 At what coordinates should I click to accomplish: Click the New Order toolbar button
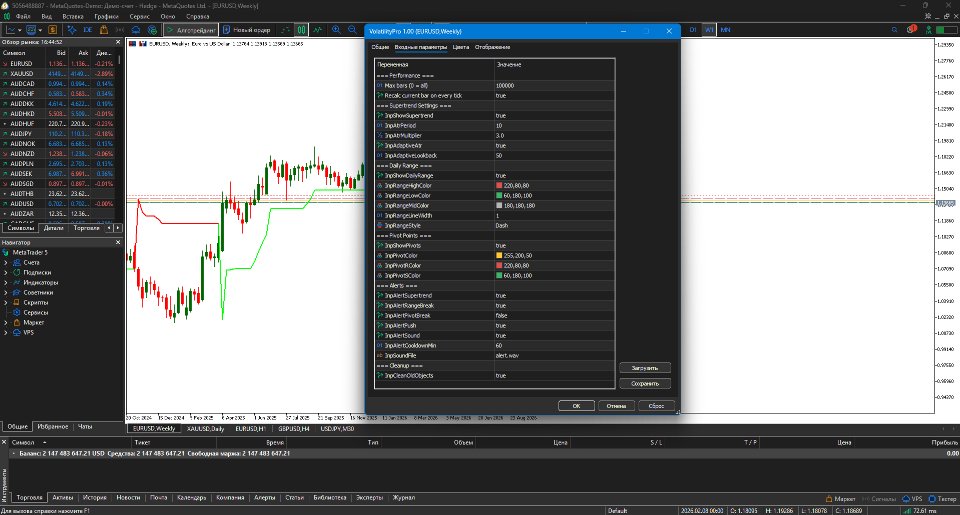pyautogui.click(x=247, y=29)
